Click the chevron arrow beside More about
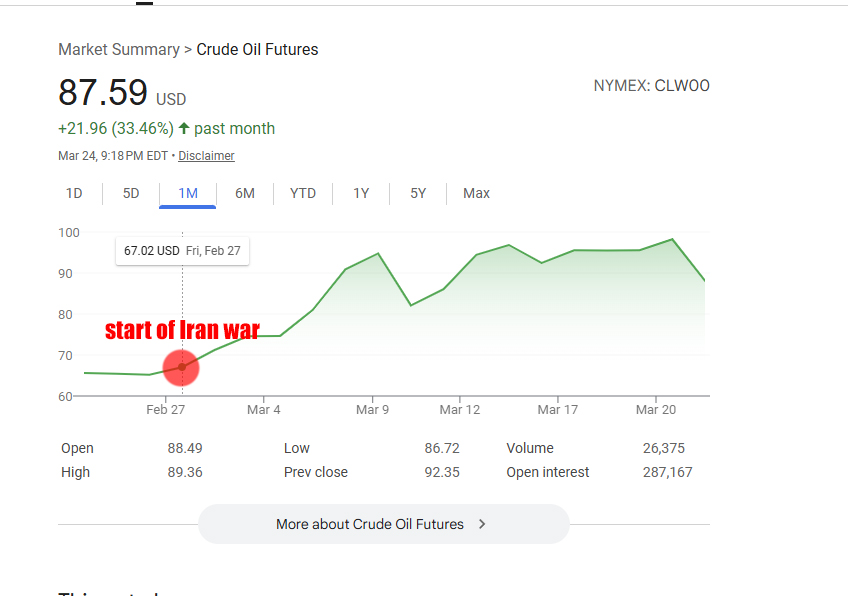Viewport: 848px width, 596px height. coord(482,524)
